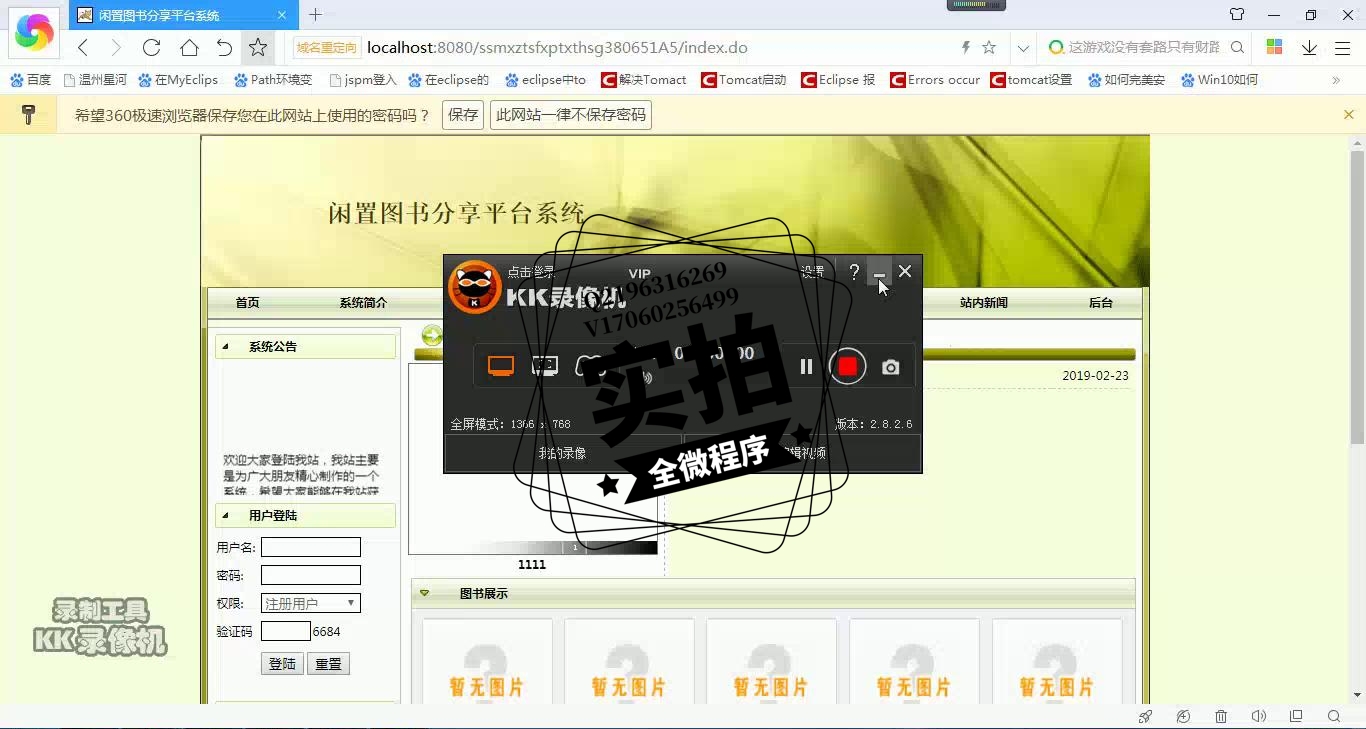
Task: Close the 闲置图书分享平台系统 tab
Action: [282, 15]
